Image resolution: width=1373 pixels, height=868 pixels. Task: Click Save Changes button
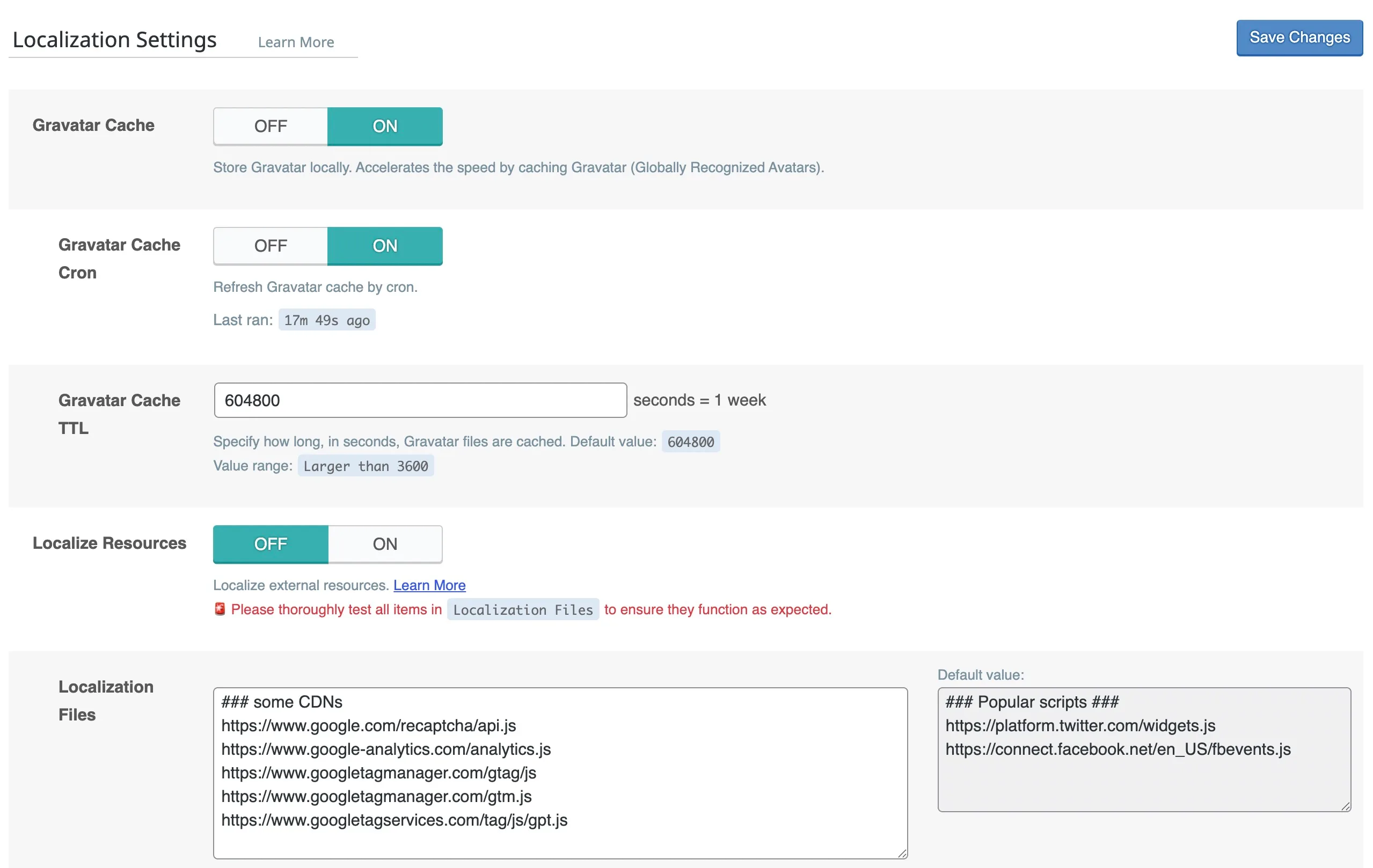point(1299,38)
